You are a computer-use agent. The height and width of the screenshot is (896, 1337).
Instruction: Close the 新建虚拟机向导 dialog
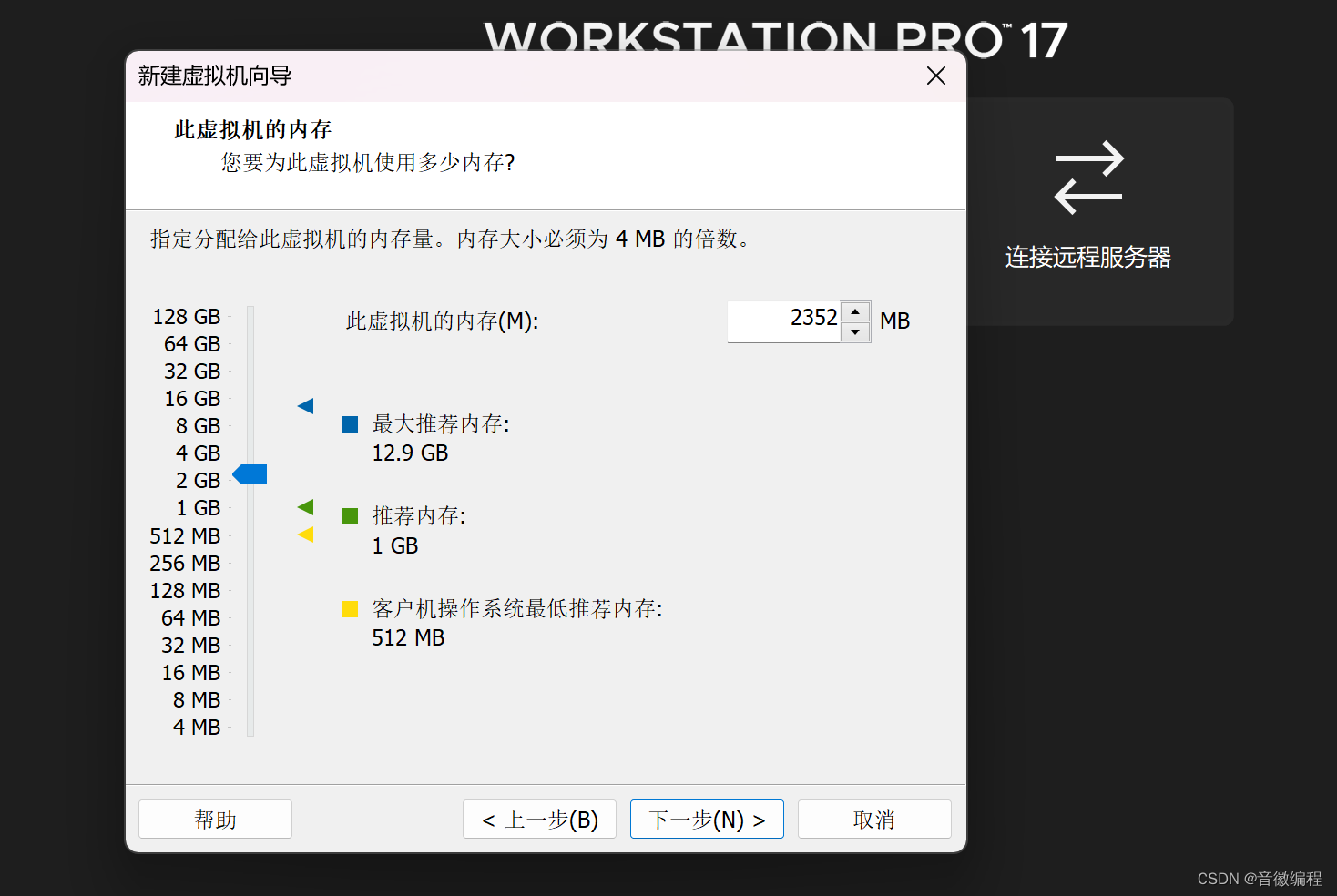(x=936, y=76)
